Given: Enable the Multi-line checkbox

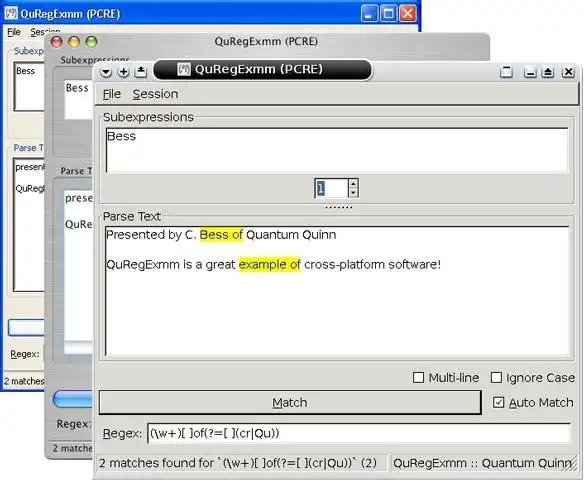Looking at the screenshot, I should [419, 378].
